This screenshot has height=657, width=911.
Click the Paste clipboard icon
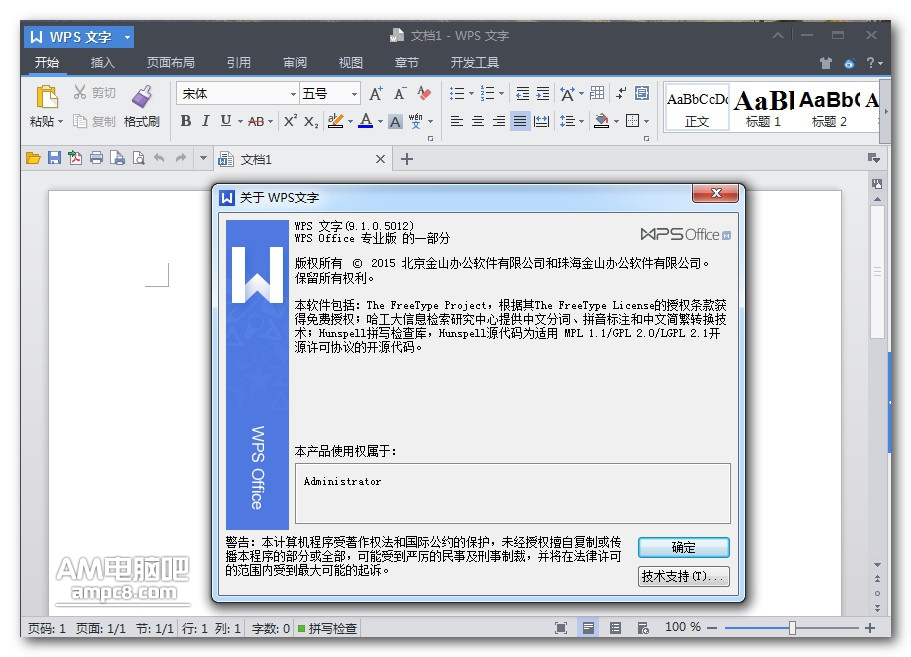point(46,96)
